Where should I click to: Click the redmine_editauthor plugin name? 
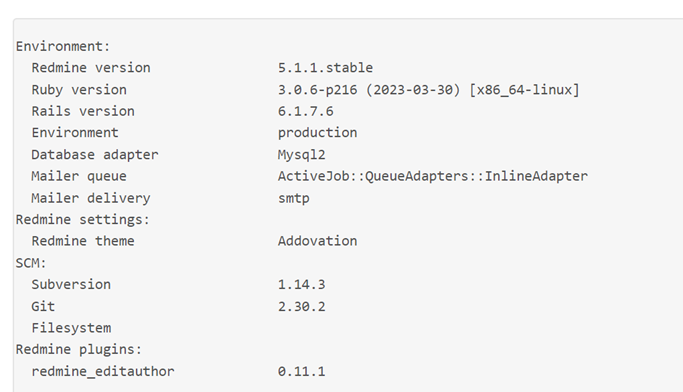click(103, 372)
